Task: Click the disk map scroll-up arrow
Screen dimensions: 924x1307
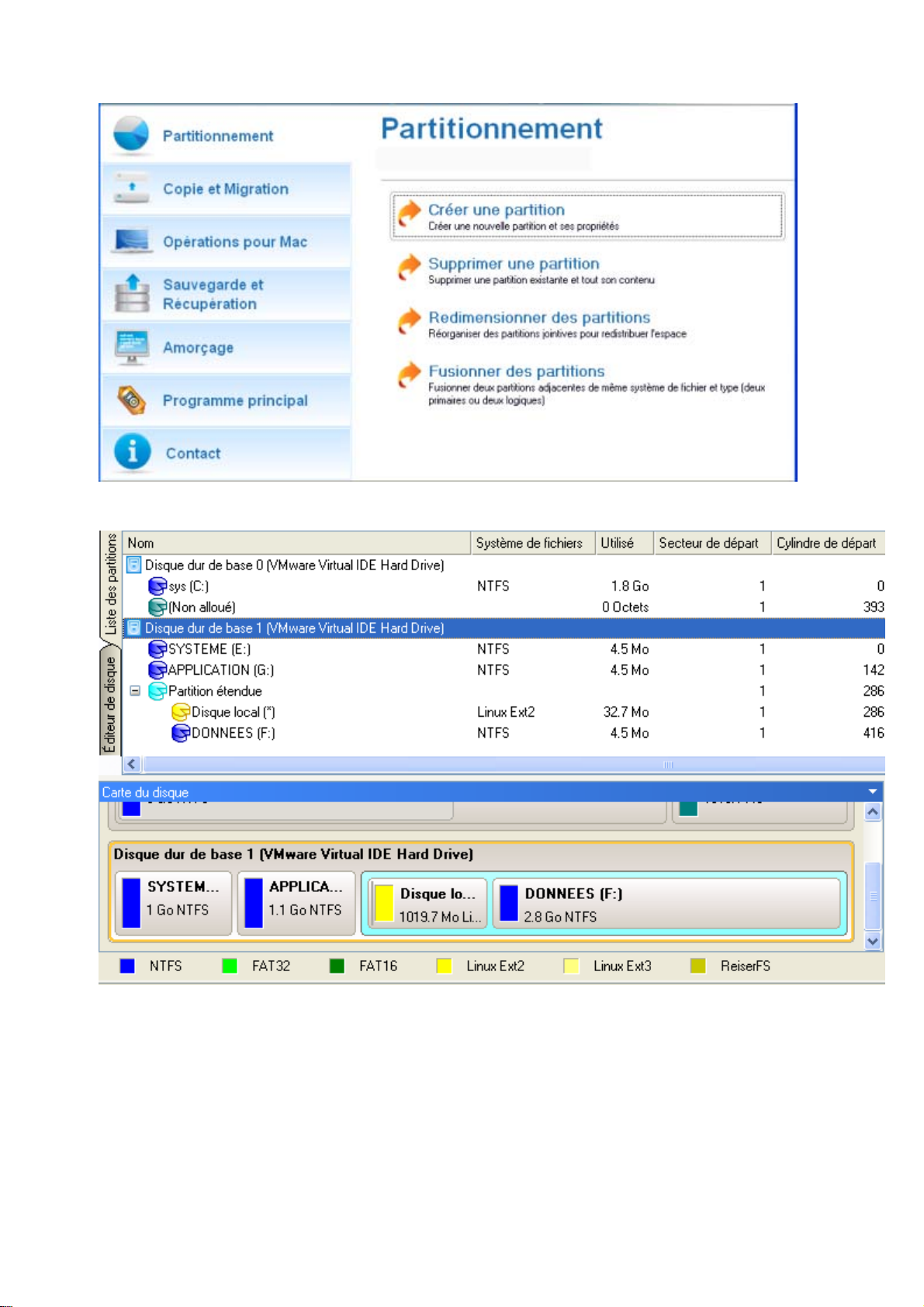Action: (873, 812)
